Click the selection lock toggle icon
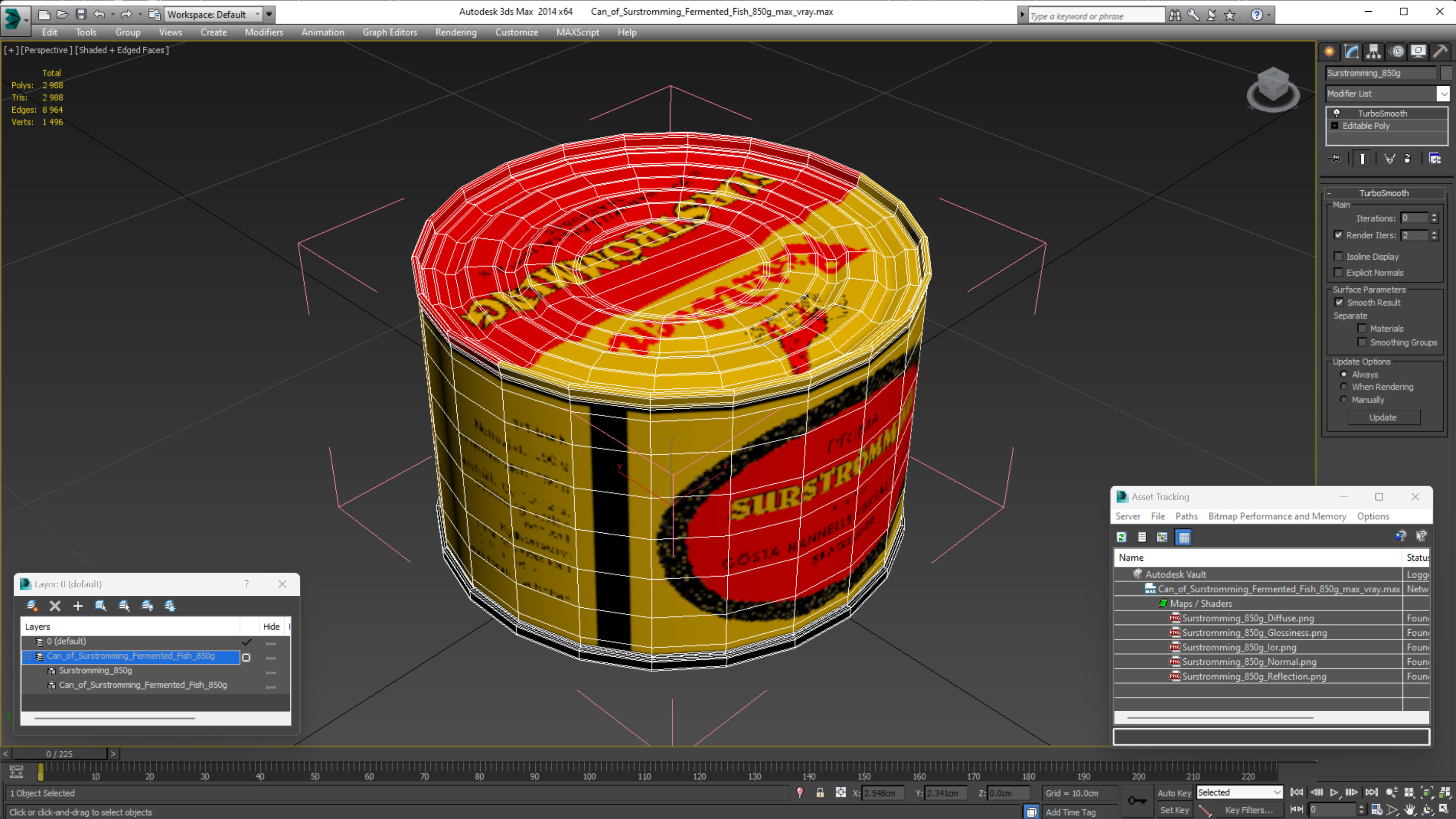The width and height of the screenshot is (1456, 819). [x=820, y=792]
